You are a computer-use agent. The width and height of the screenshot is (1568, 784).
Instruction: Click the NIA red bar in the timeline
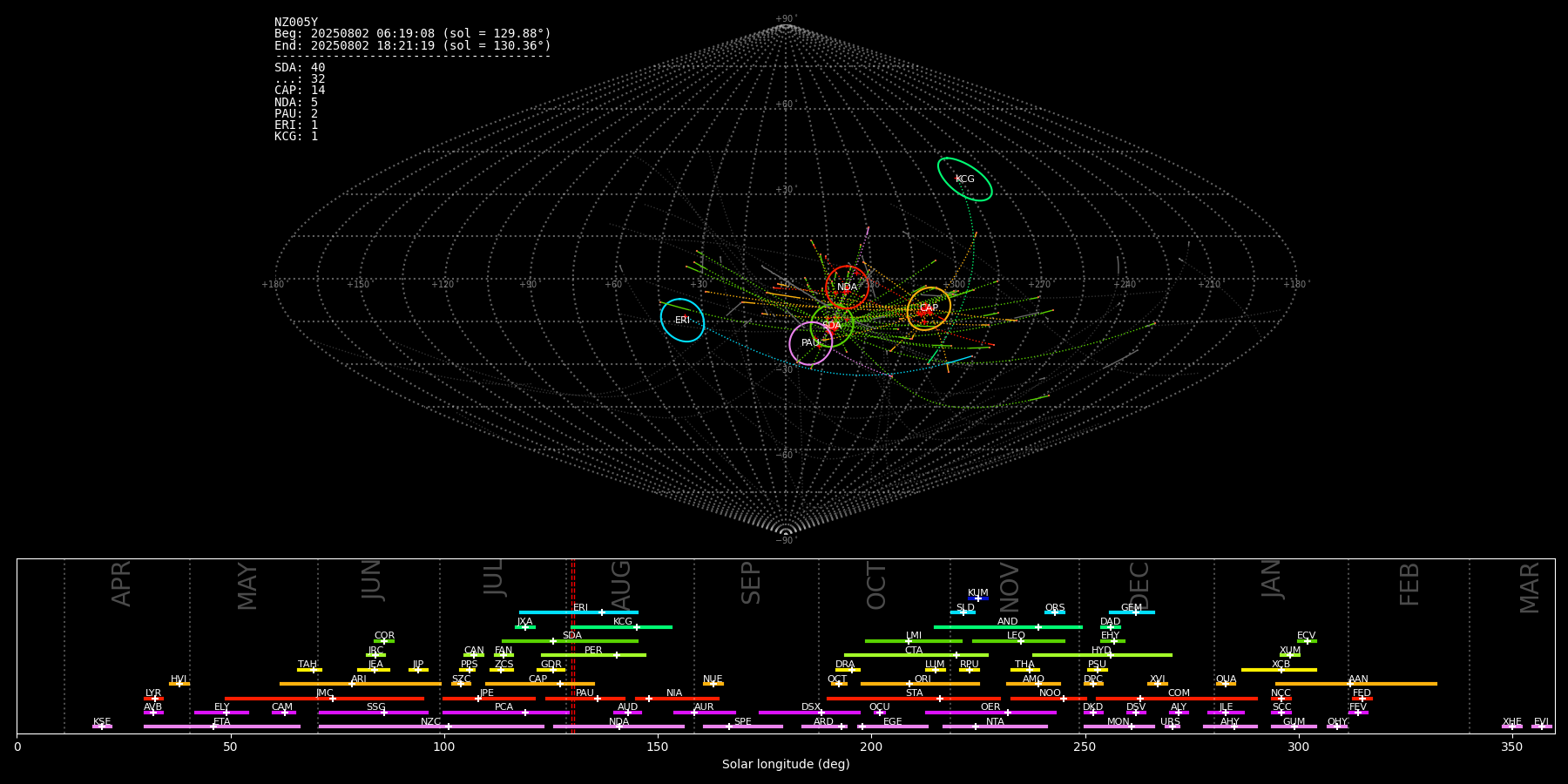676,699
